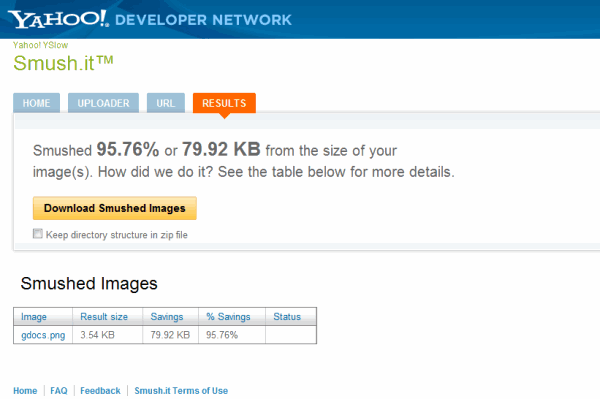Click the % Savings column header
Image resolution: width=600 pixels, height=399 pixels.
point(228,317)
